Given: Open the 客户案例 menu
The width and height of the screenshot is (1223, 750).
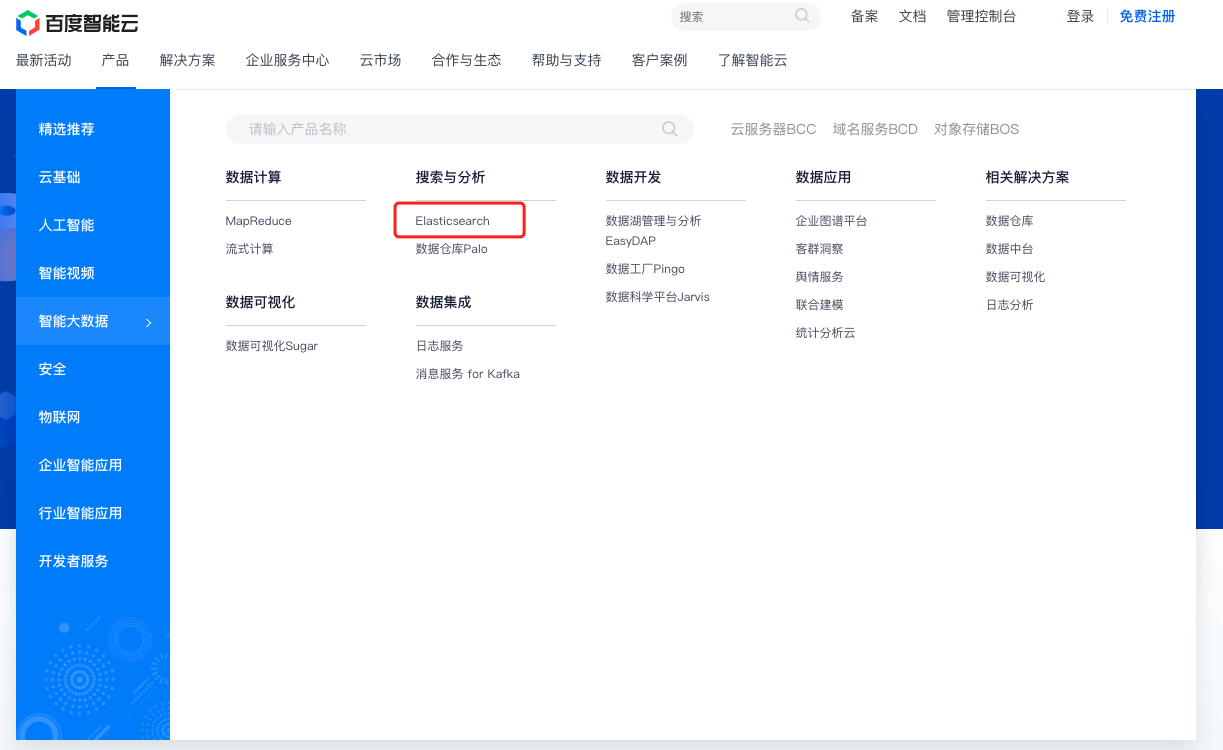Looking at the screenshot, I should point(659,60).
